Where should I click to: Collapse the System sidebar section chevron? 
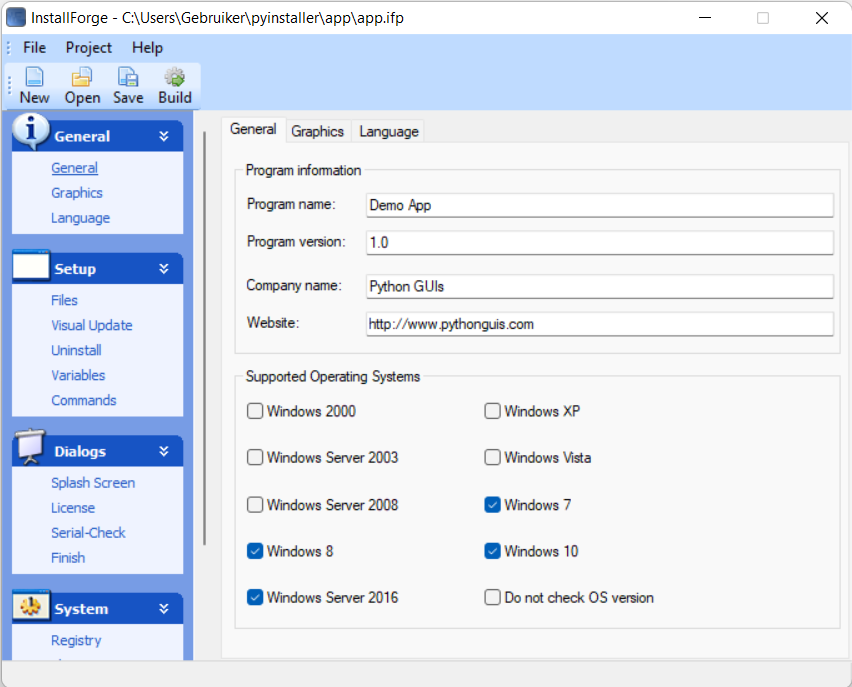[164, 609]
